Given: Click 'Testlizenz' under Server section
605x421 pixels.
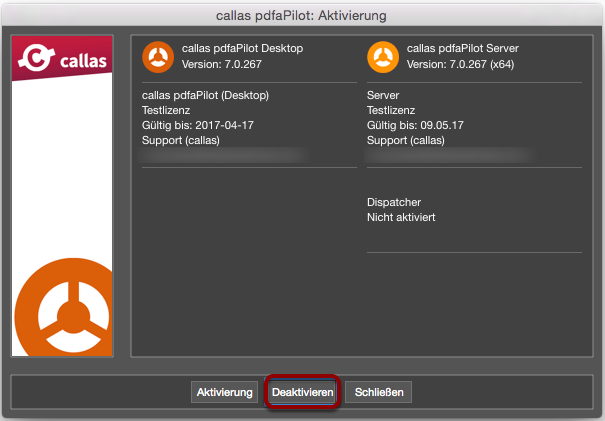Looking at the screenshot, I should coord(391,110).
